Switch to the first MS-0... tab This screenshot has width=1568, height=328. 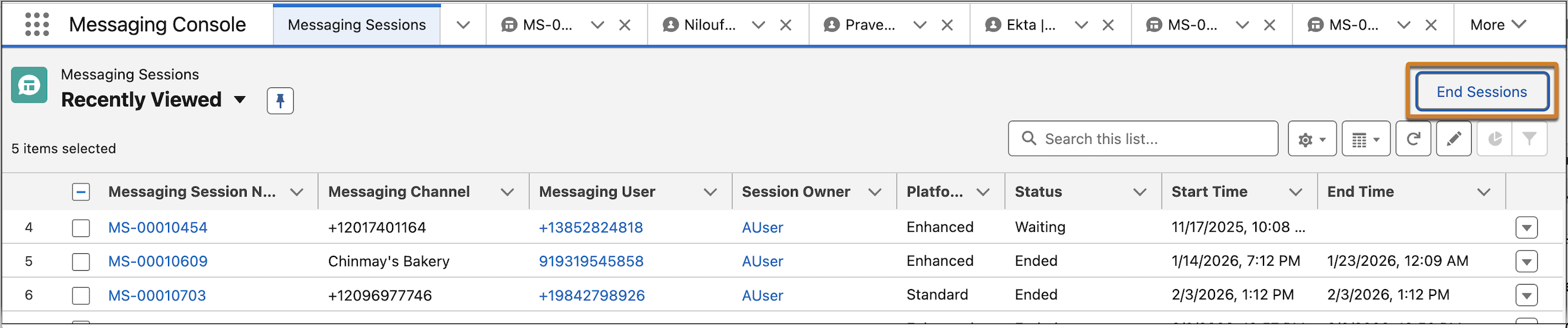click(538, 25)
